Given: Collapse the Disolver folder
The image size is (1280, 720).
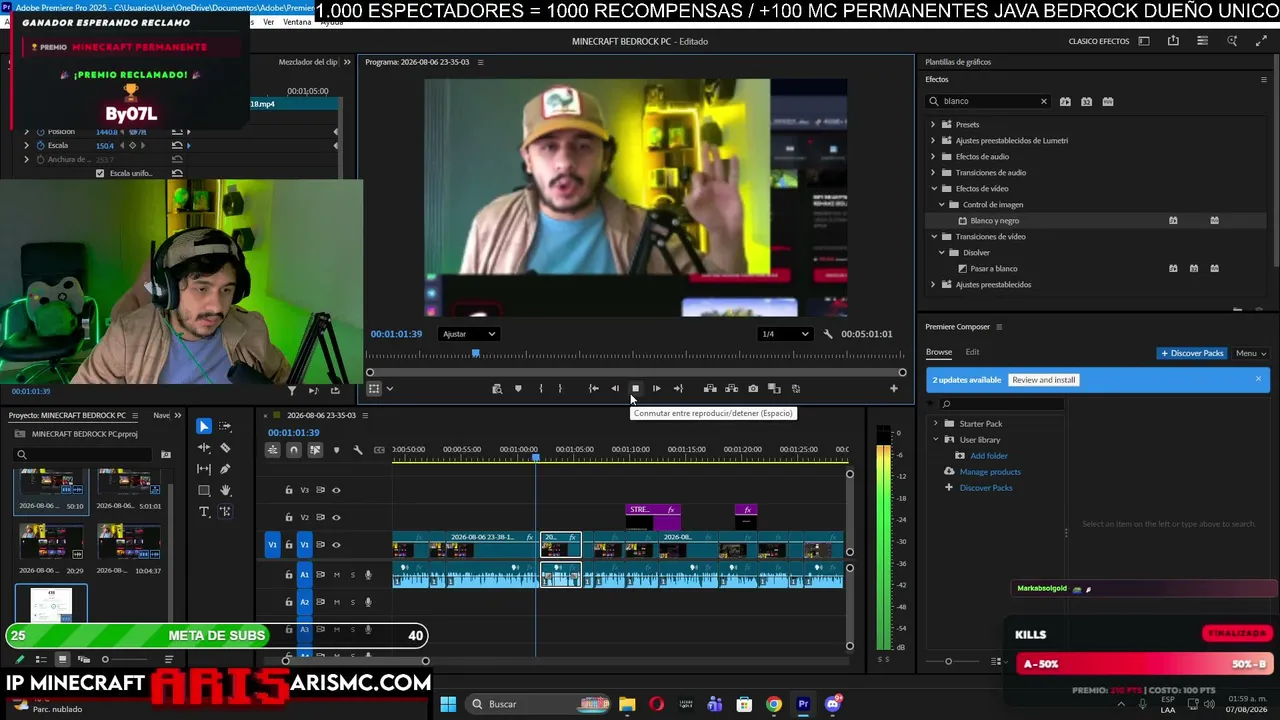Looking at the screenshot, I should click(941, 253).
